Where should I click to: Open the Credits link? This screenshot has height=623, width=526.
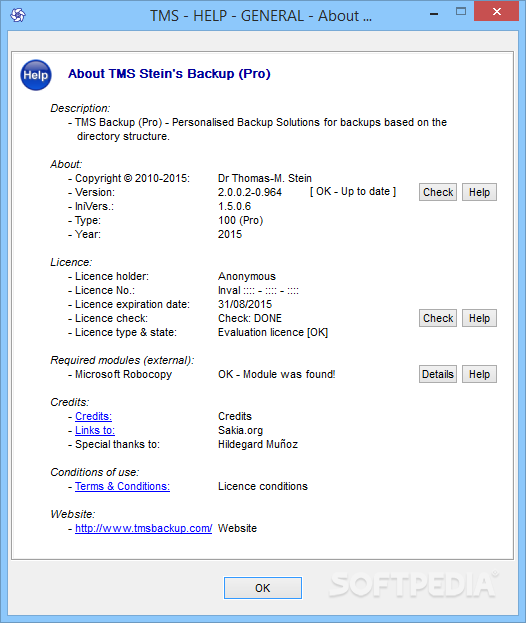(93, 416)
